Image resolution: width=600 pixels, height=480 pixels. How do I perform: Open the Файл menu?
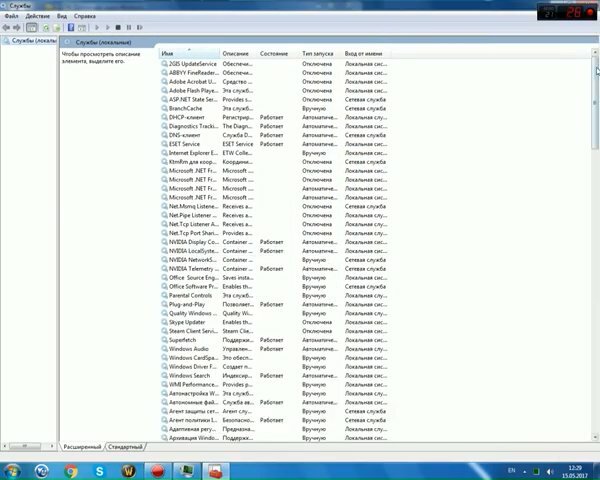pyautogui.click(x=11, y=16)
